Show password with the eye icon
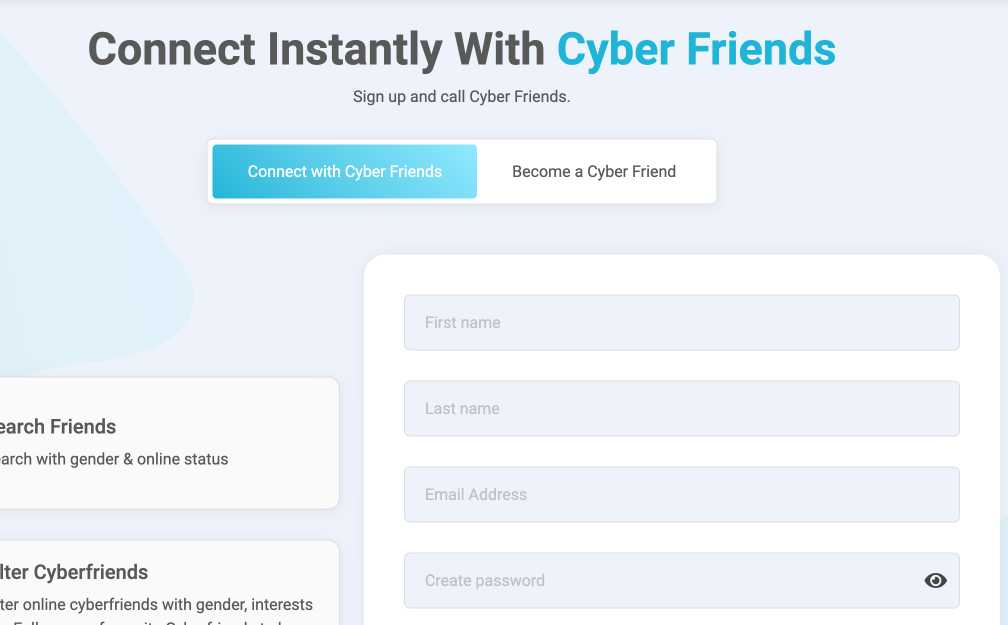This screenshot has width=1008, height=625. point(935,580)
